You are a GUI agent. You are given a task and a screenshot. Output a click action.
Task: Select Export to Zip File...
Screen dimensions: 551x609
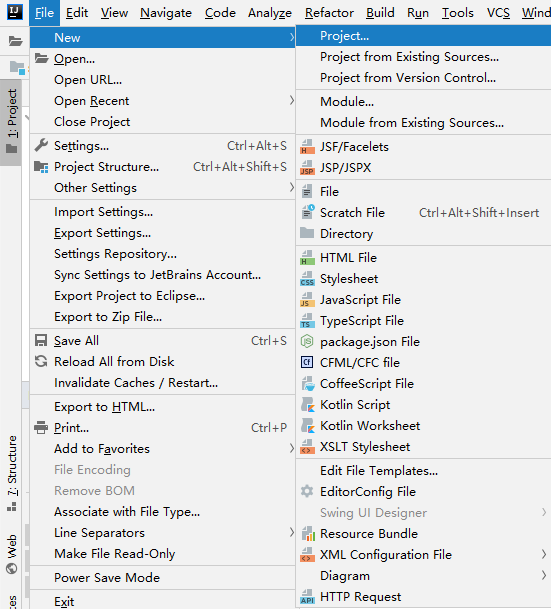[x=162, y=317]
